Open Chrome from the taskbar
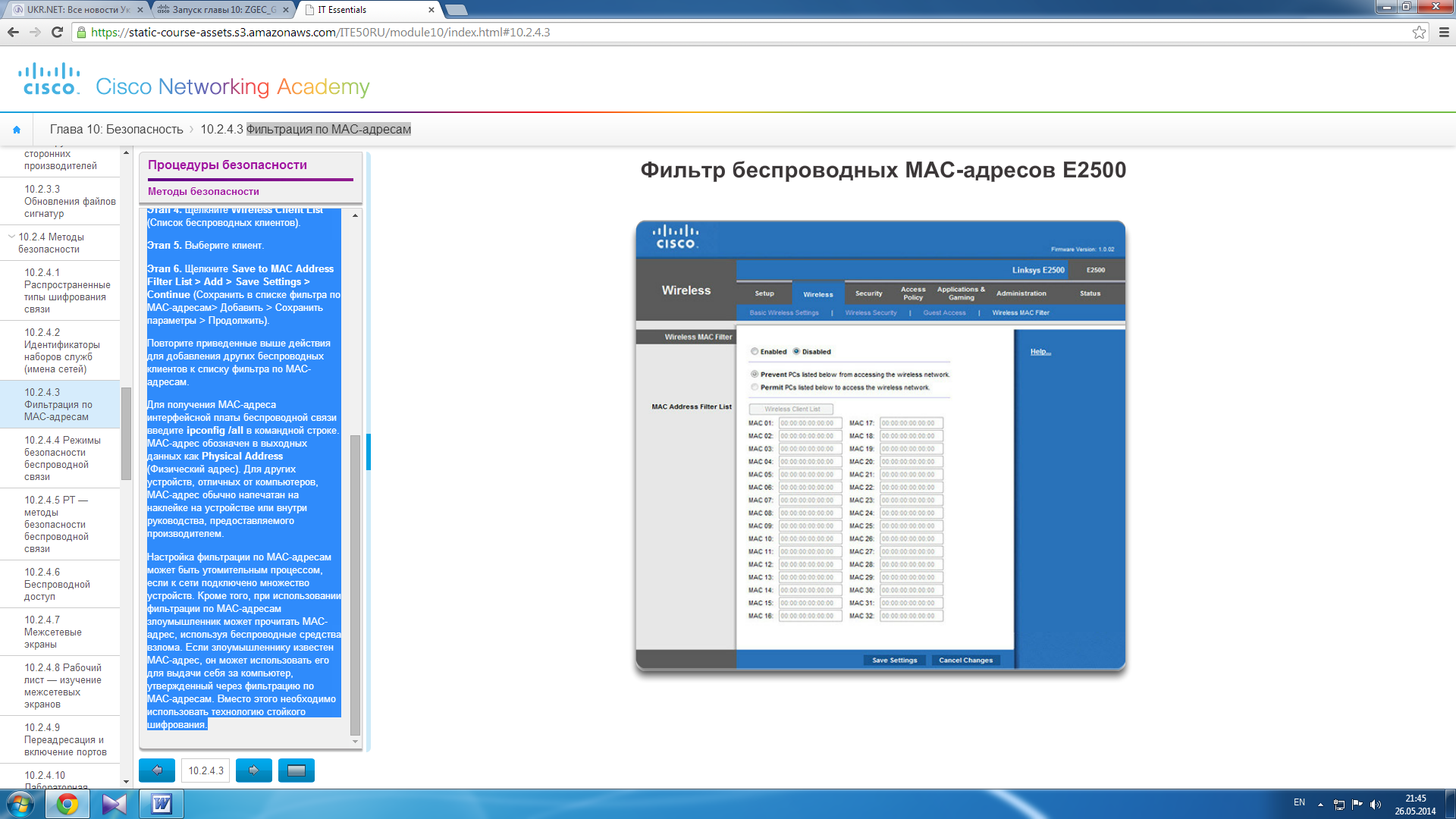Screen dimensions: 1456x819 point(67,804)
